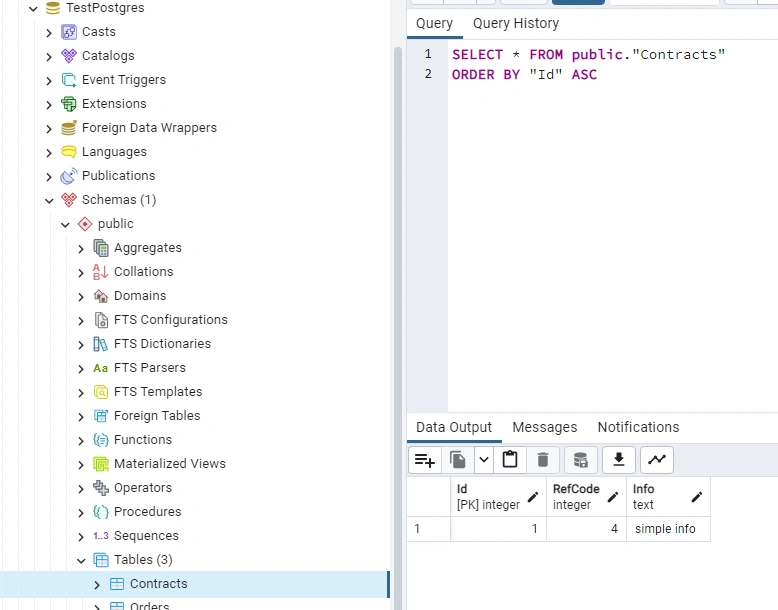Open the Data Output tab
The height and width of the screenshot is (610, 778).
(x=454, y=427)
